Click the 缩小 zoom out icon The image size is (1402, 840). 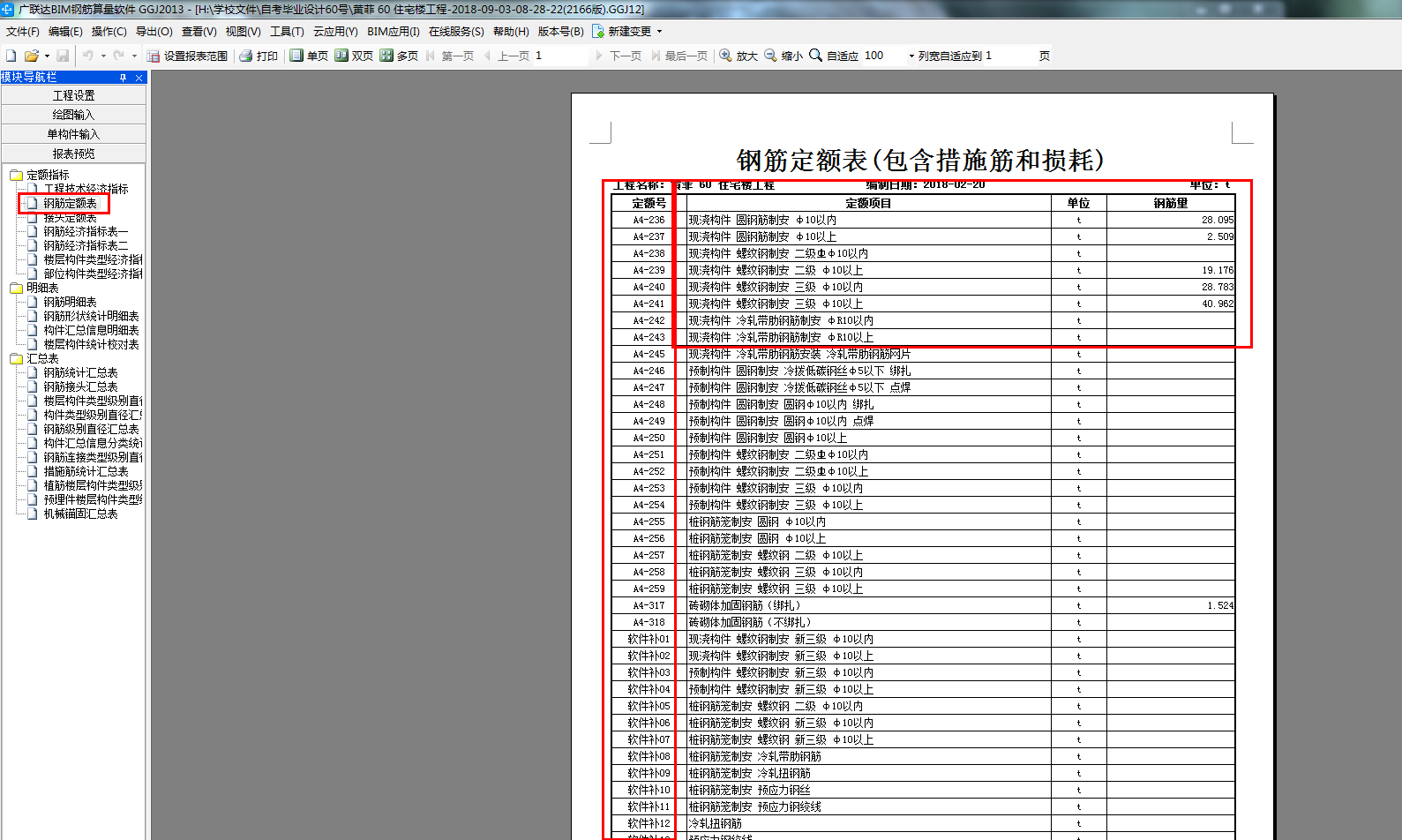[x=770, y=56]
